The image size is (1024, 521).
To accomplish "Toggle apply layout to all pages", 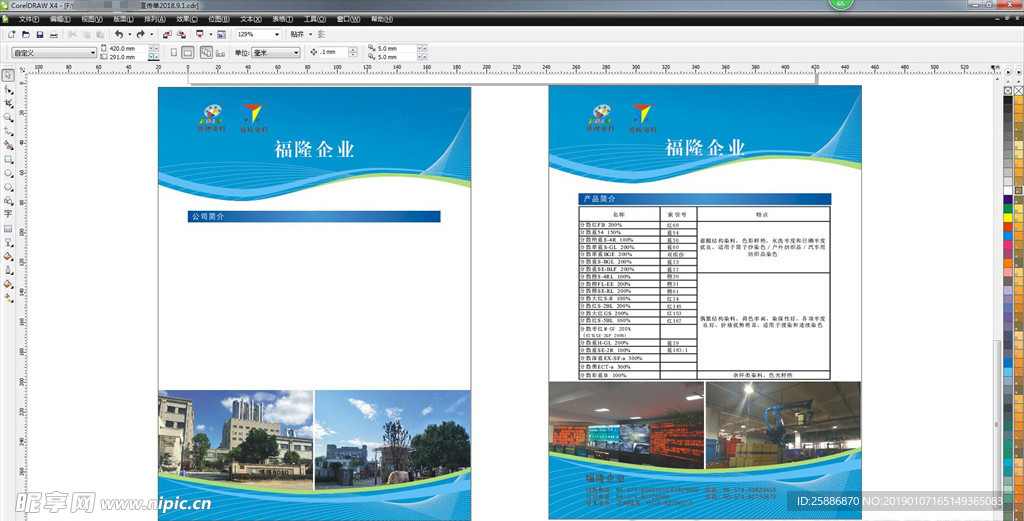I will [206, 52].
